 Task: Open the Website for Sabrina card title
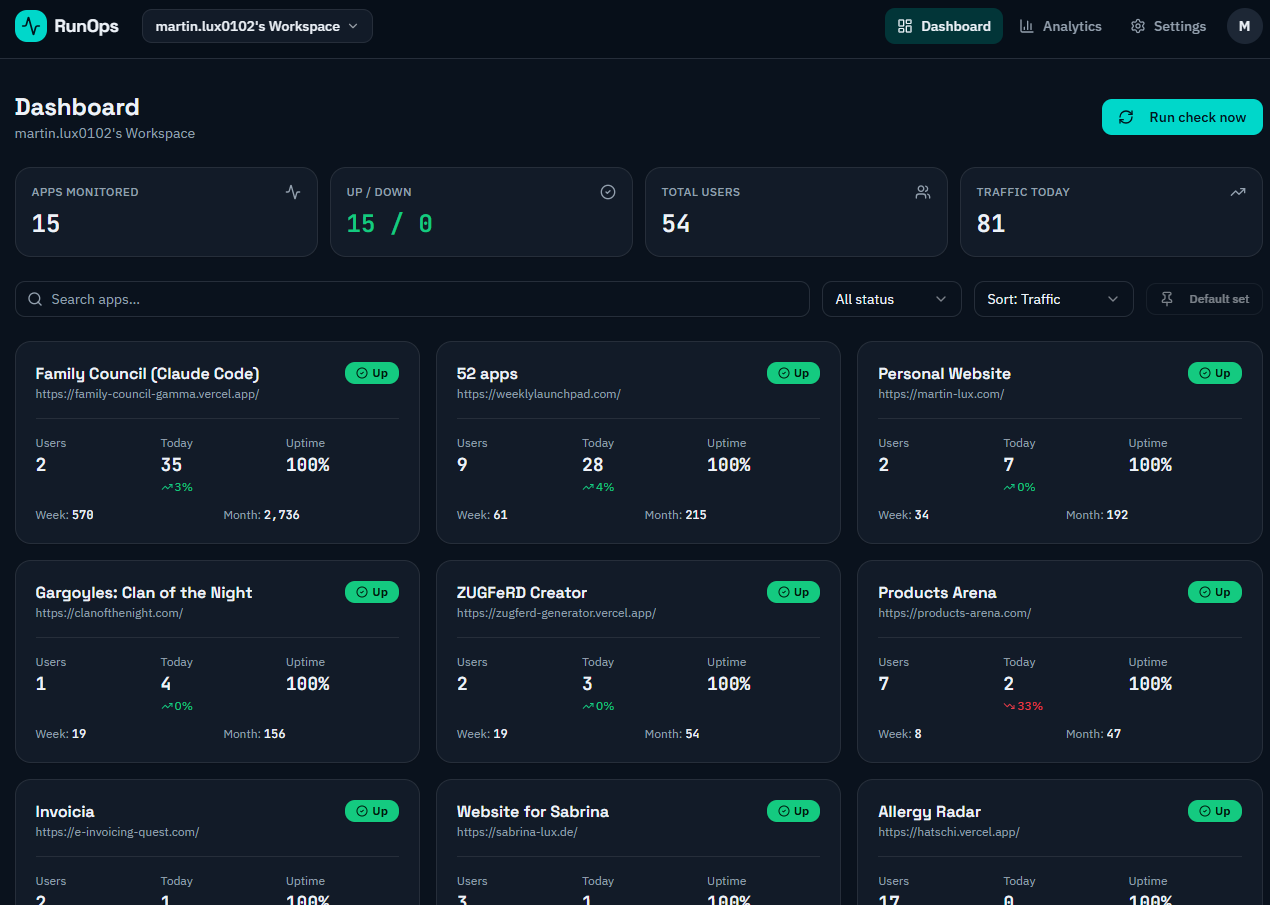pyautogui.click(x=533, y=811)
